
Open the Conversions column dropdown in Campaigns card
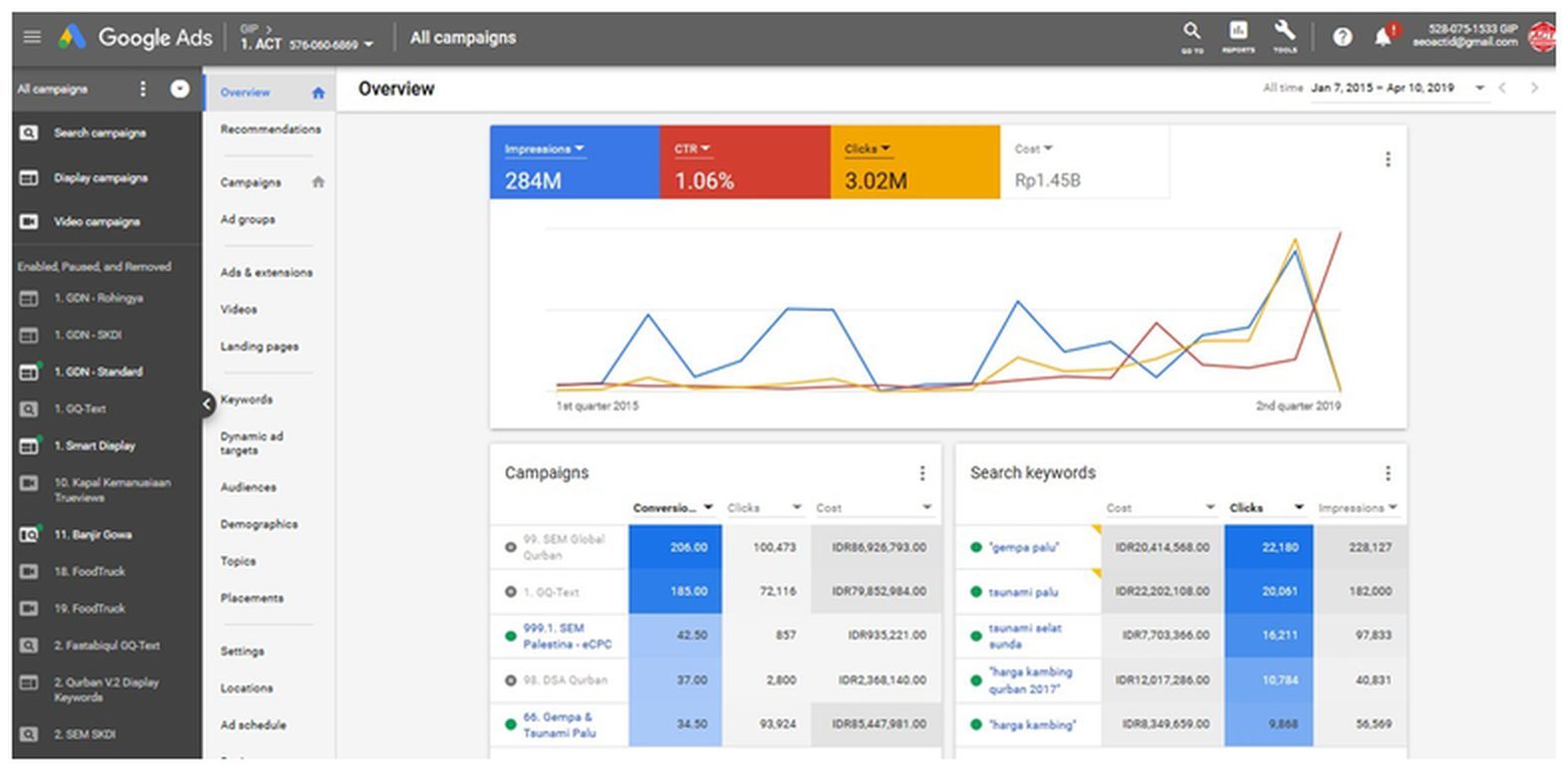(x=673, y=508)
